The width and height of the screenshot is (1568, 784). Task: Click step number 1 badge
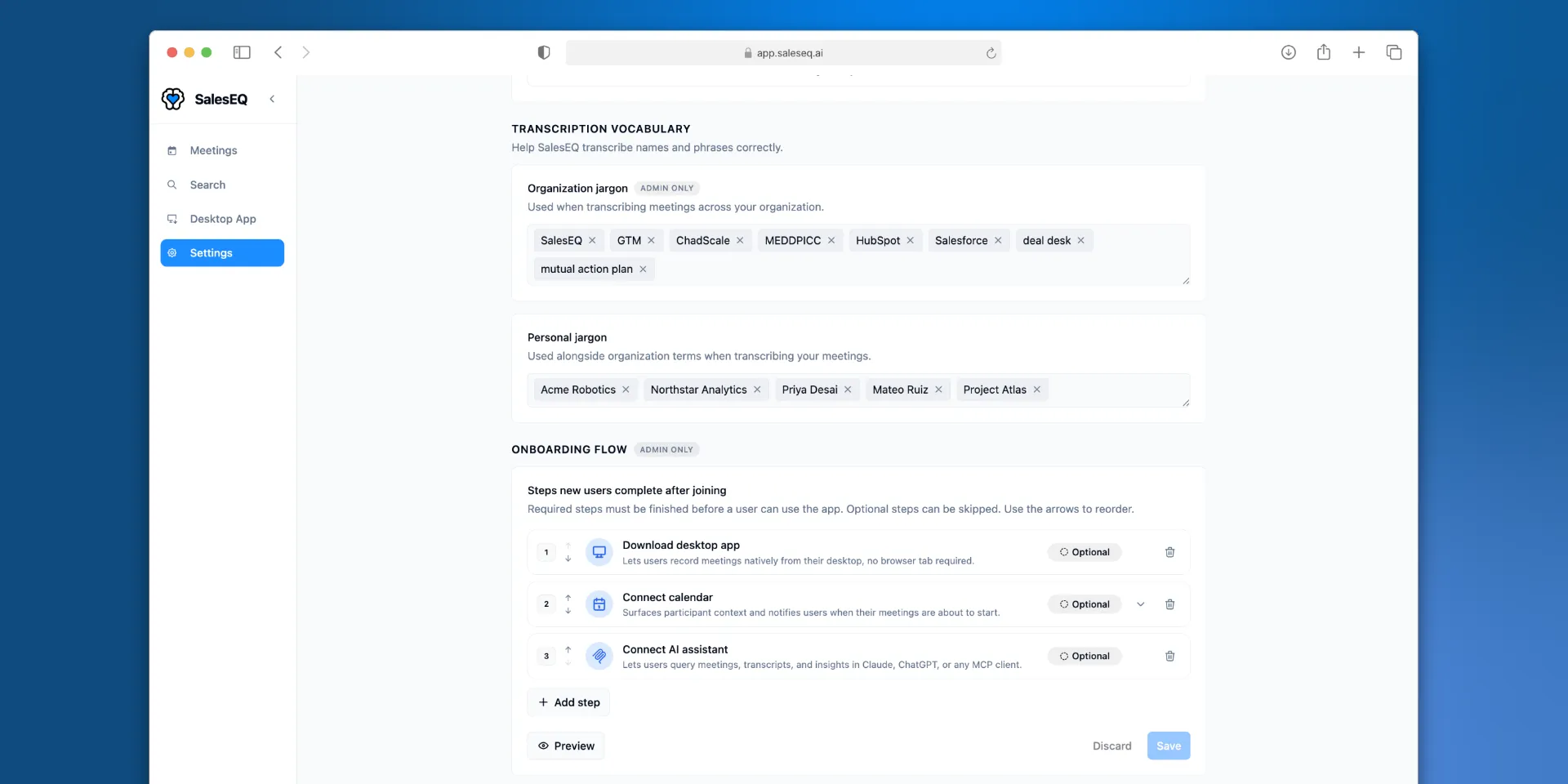[x=546, y=552]
